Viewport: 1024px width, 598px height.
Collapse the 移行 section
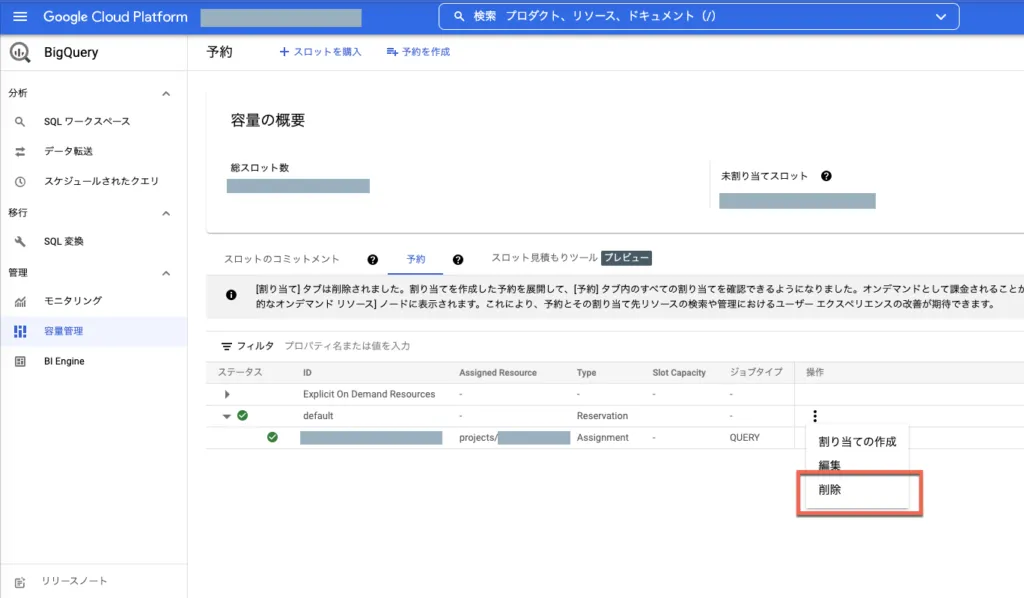[x=166, y=213]
